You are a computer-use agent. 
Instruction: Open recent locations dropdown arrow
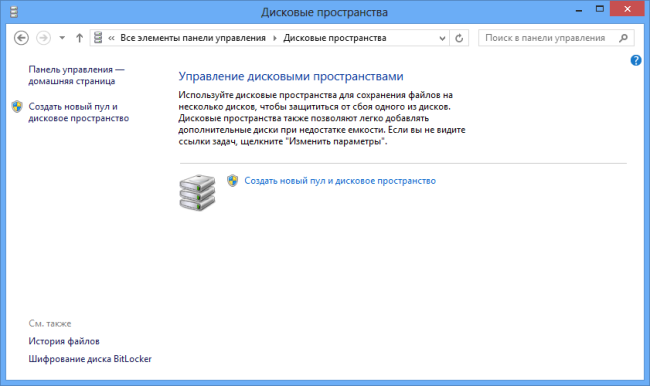point(62,38)
